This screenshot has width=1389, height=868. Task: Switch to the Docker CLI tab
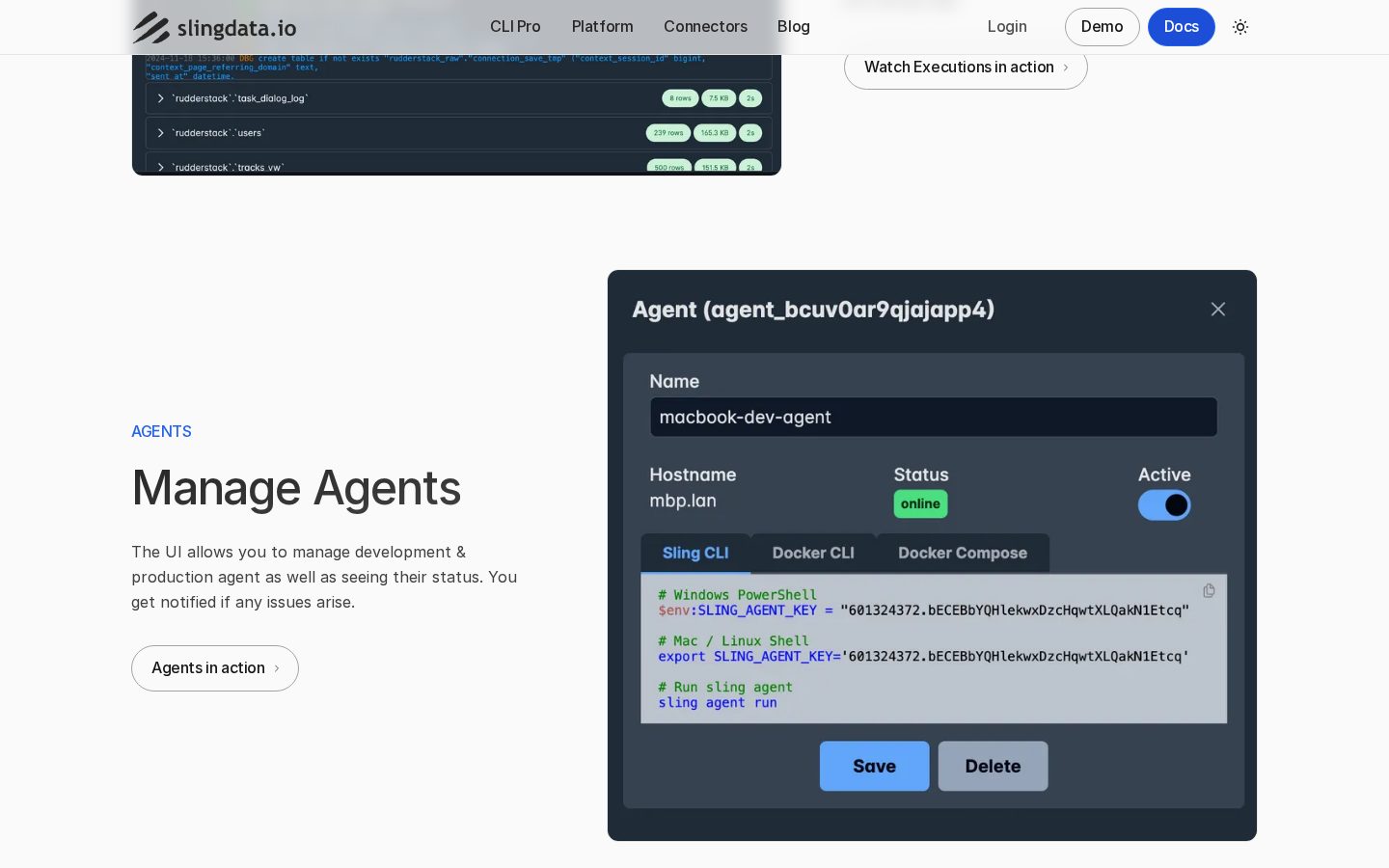pos(813,554)
